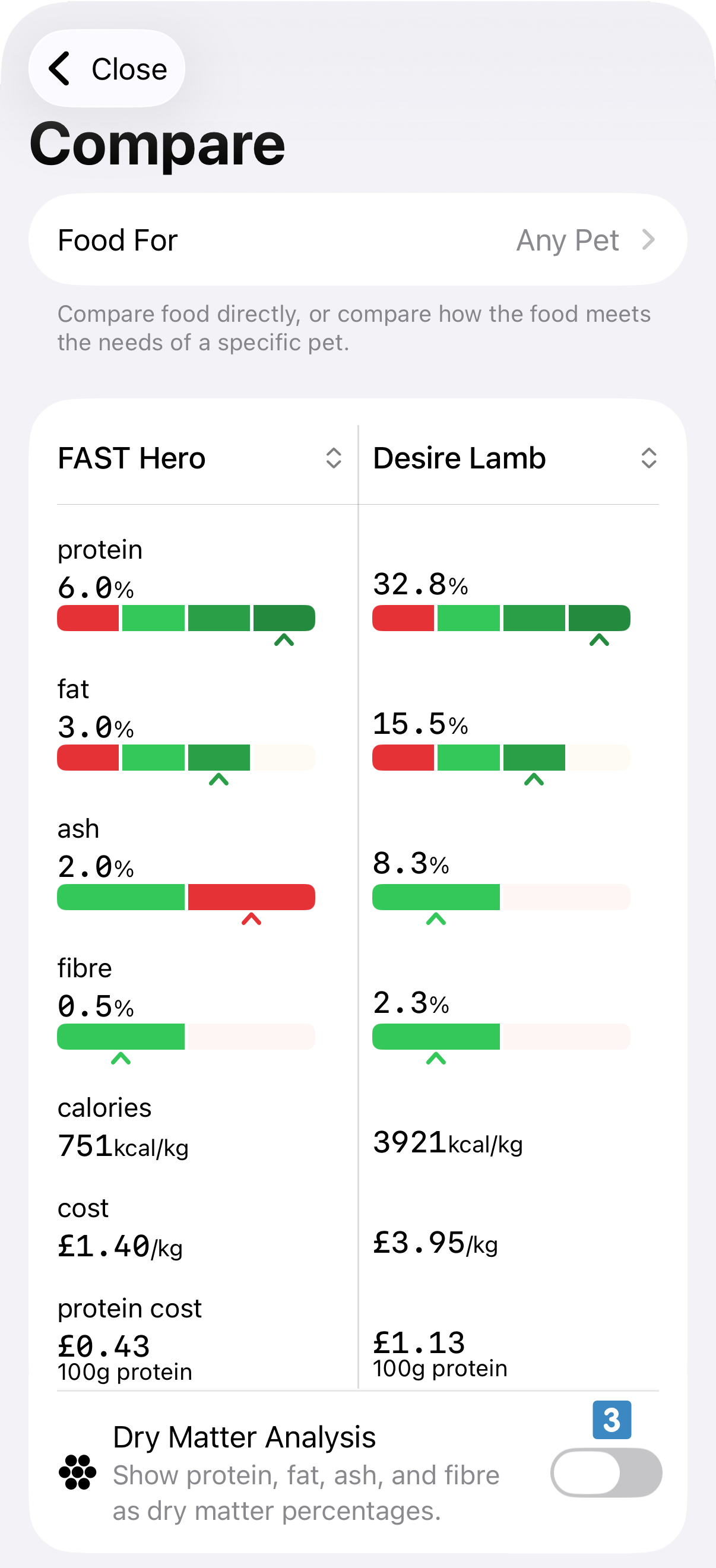Click the FAST Hero ash rating bar

point(186,897)
